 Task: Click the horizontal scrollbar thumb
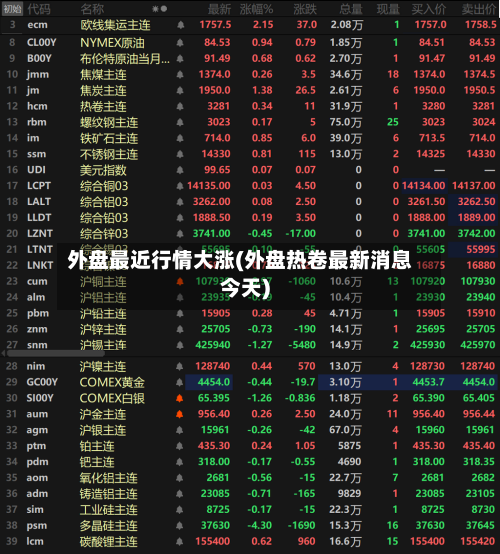55,353
